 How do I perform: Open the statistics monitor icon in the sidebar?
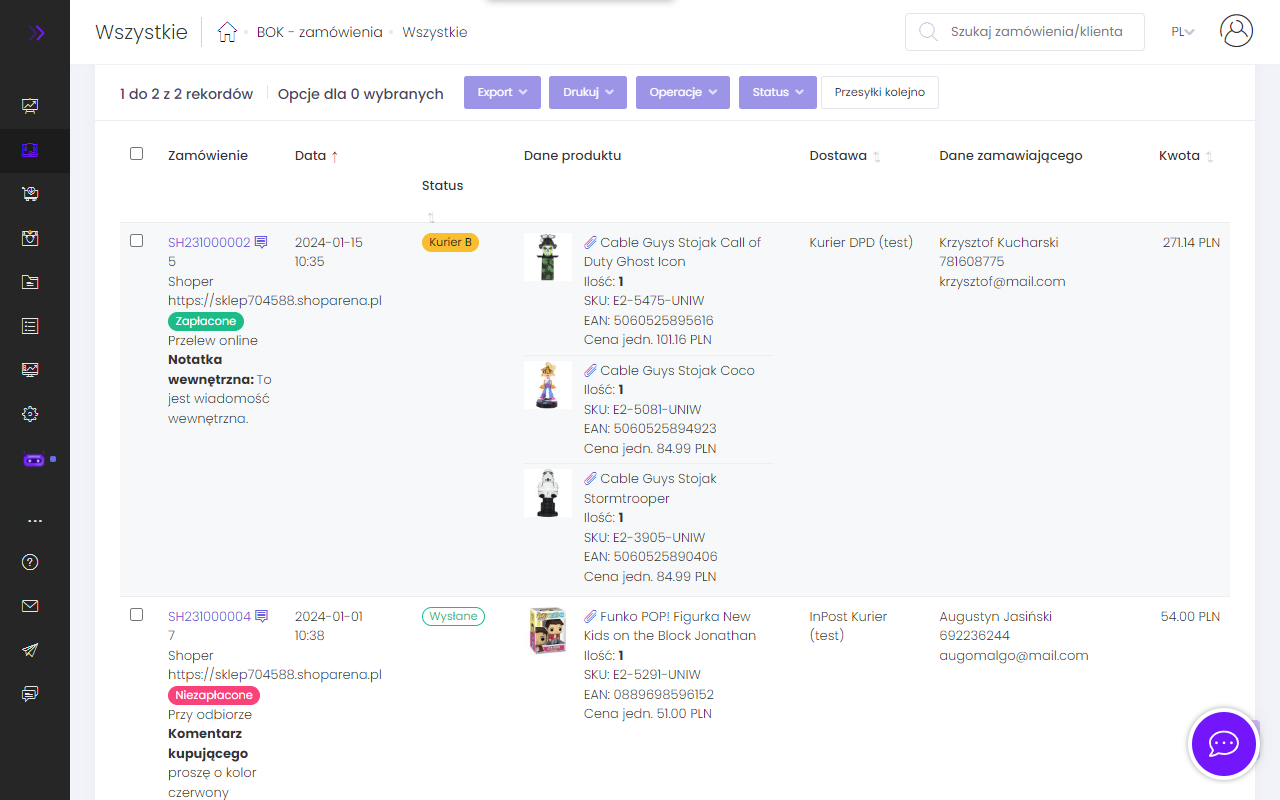pyautogui.click(x=30, y=369)
